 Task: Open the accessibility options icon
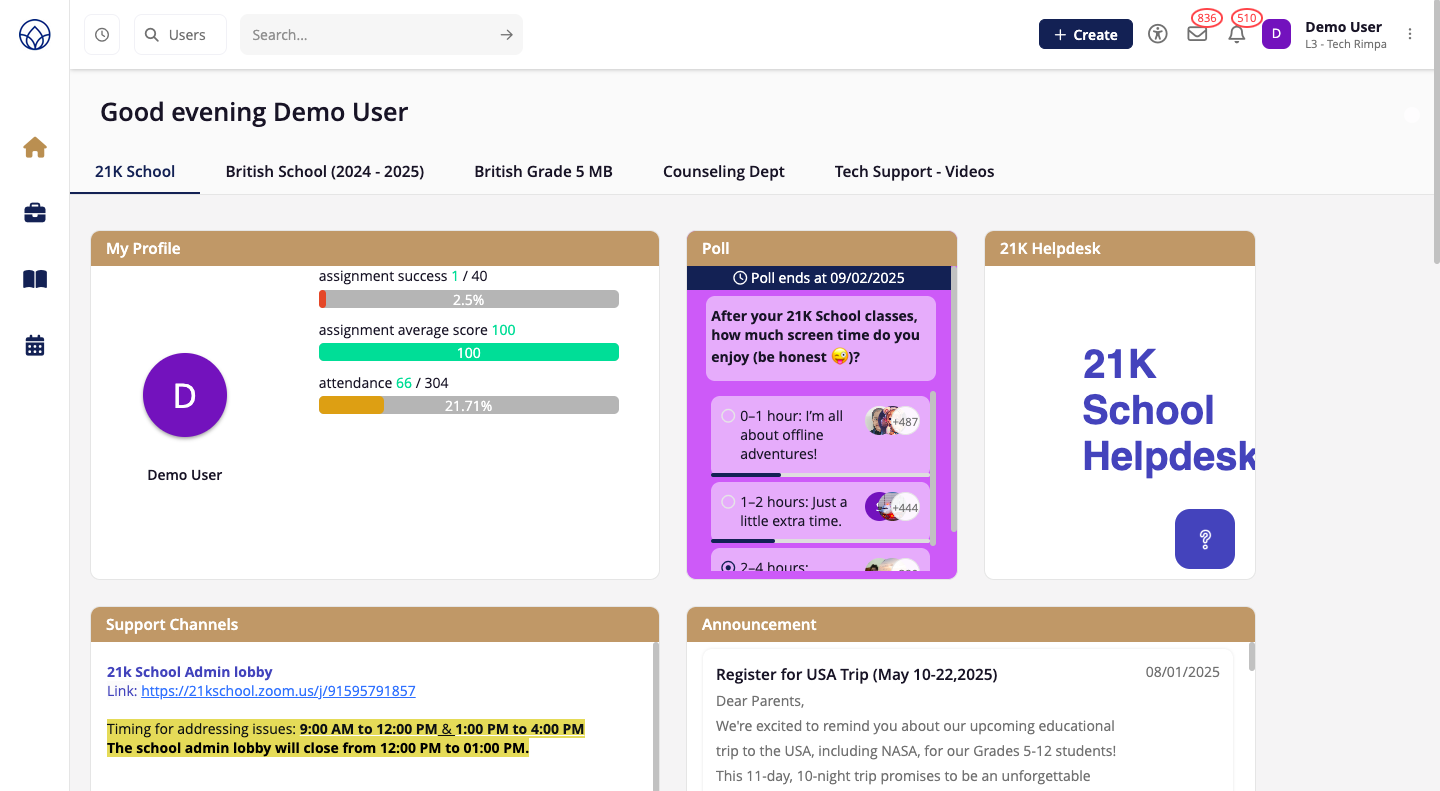(1158, 34)
